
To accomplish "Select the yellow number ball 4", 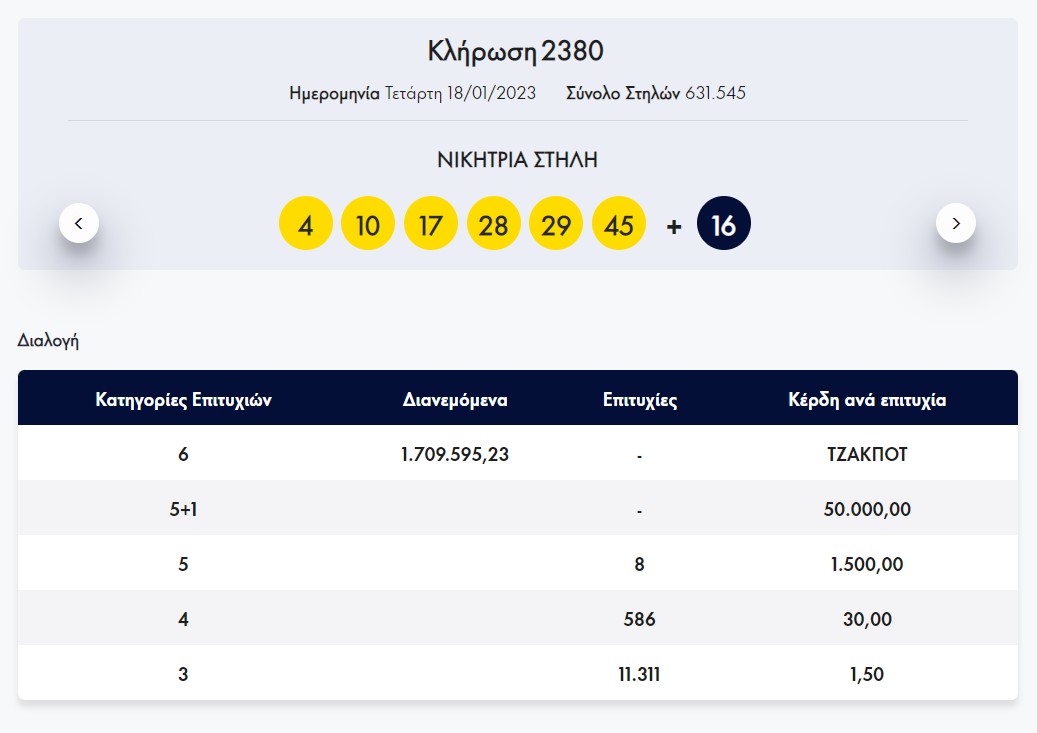I will (x=306, y=223).
